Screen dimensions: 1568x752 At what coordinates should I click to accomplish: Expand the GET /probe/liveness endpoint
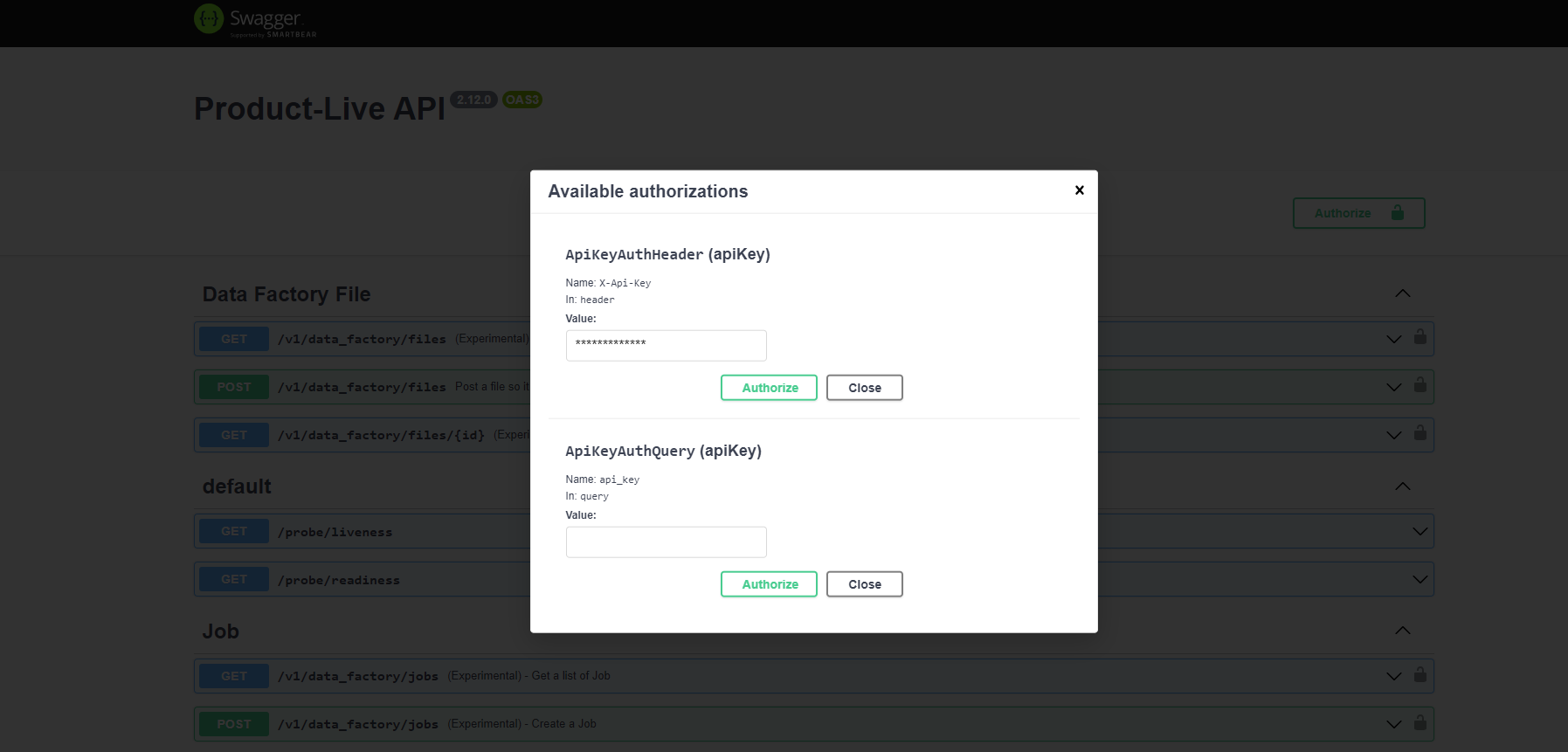[1419, 531]
